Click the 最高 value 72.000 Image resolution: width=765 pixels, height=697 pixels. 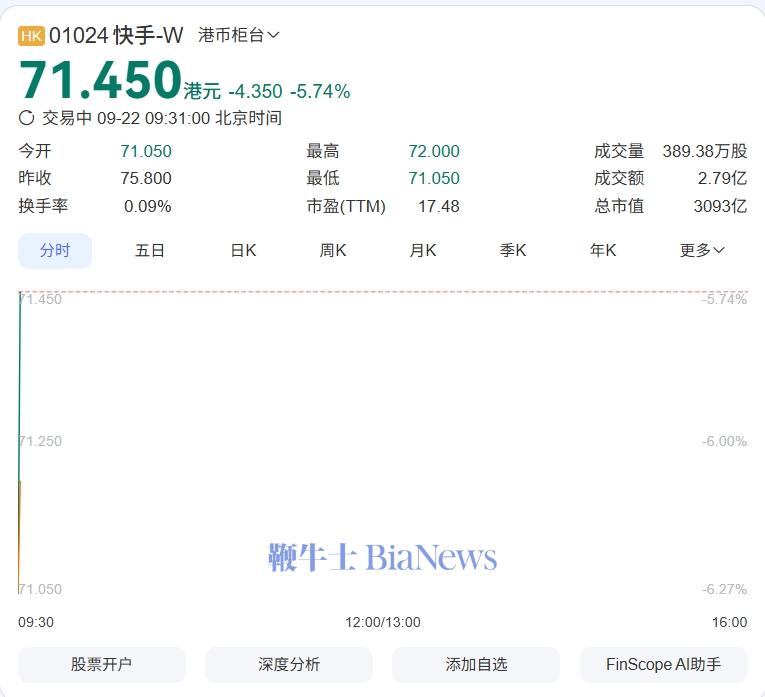(x=434, y=151)
